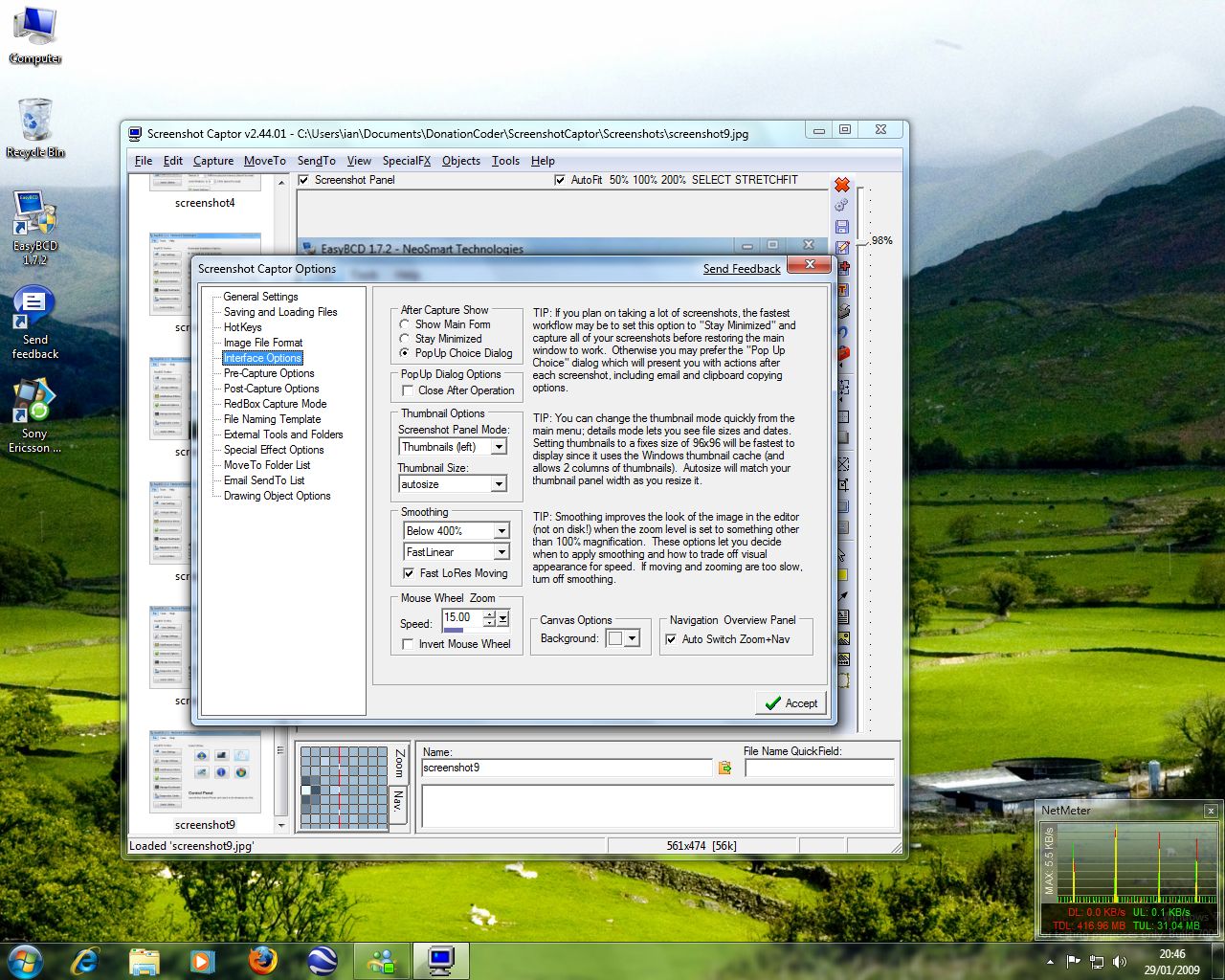1225x980 pixels.
Task: Click the red X delete icon
Action: coord(842,185)
